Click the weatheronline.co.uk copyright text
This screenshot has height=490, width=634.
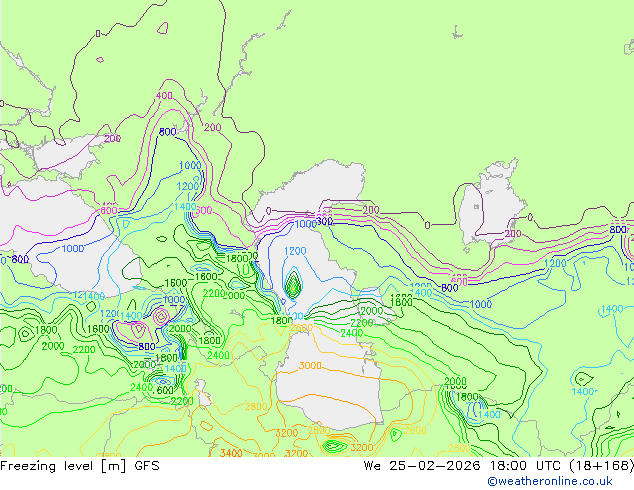tap(550, 481)
